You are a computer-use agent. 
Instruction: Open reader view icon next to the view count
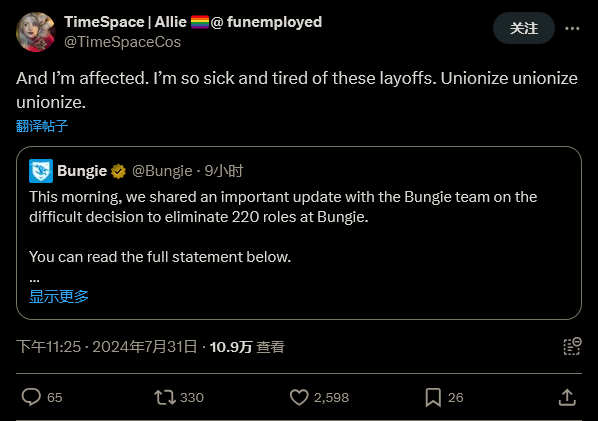click(572, 346)
